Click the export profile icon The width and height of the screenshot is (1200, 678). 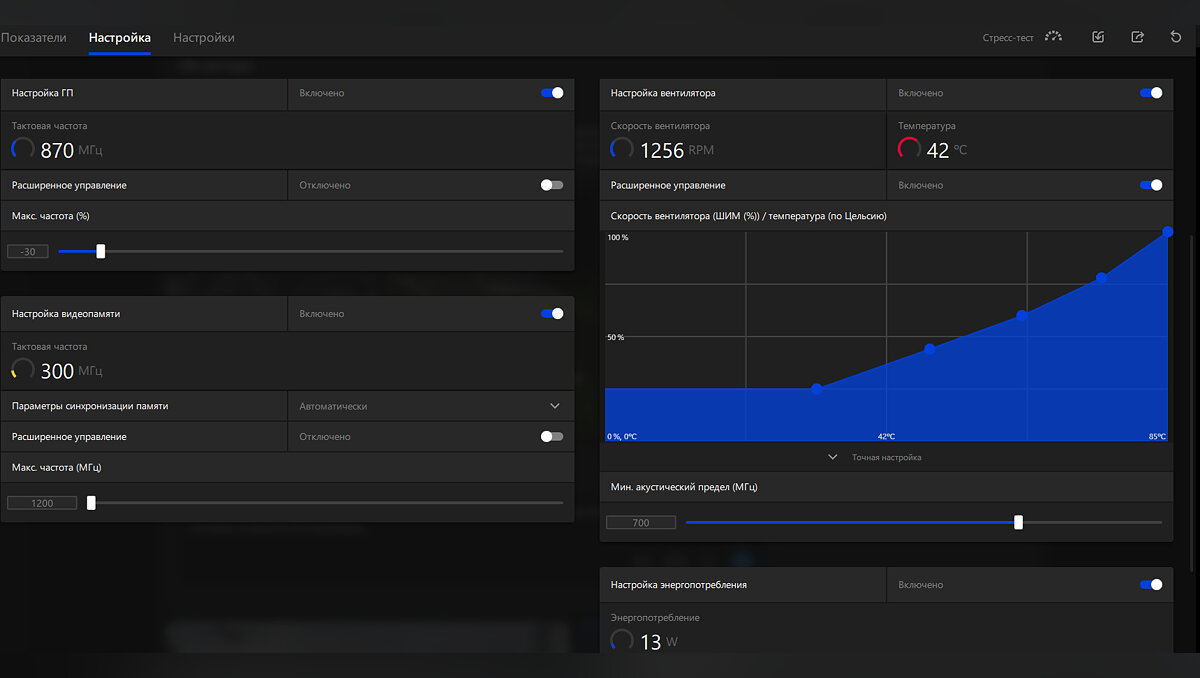[1137, 37]
